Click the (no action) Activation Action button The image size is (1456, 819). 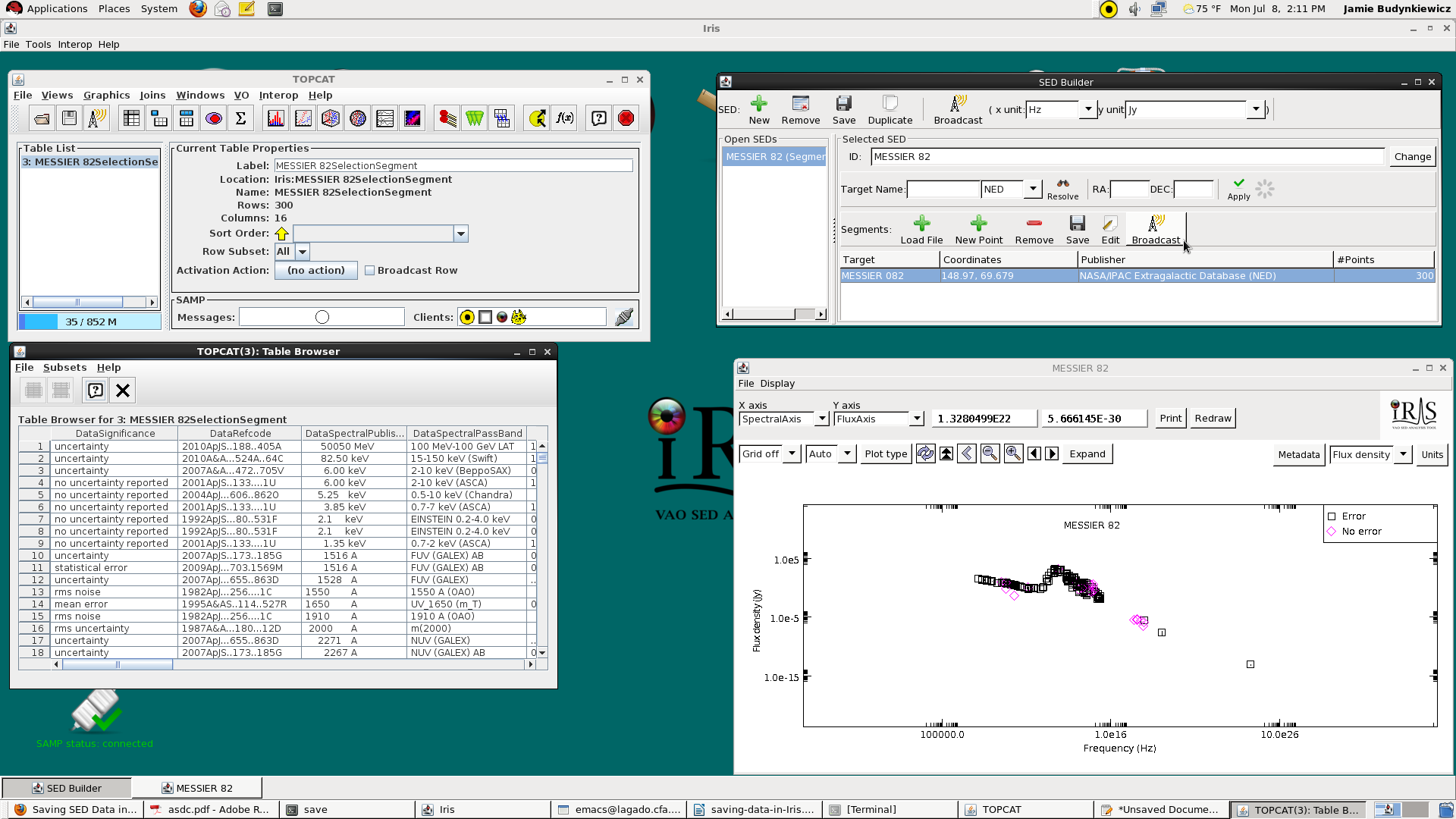(315, 271)
